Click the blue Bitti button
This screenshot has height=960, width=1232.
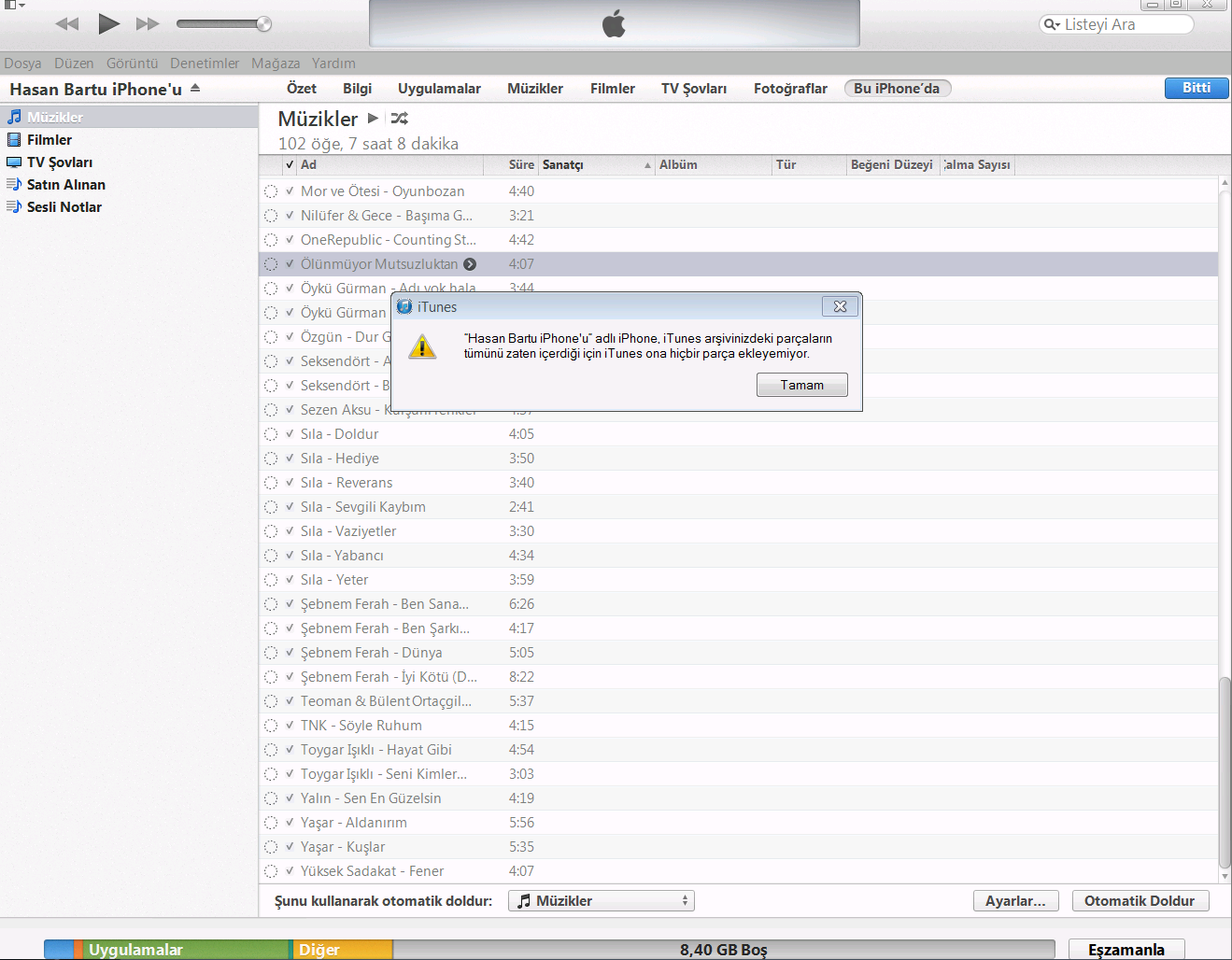pos(1197,87)
